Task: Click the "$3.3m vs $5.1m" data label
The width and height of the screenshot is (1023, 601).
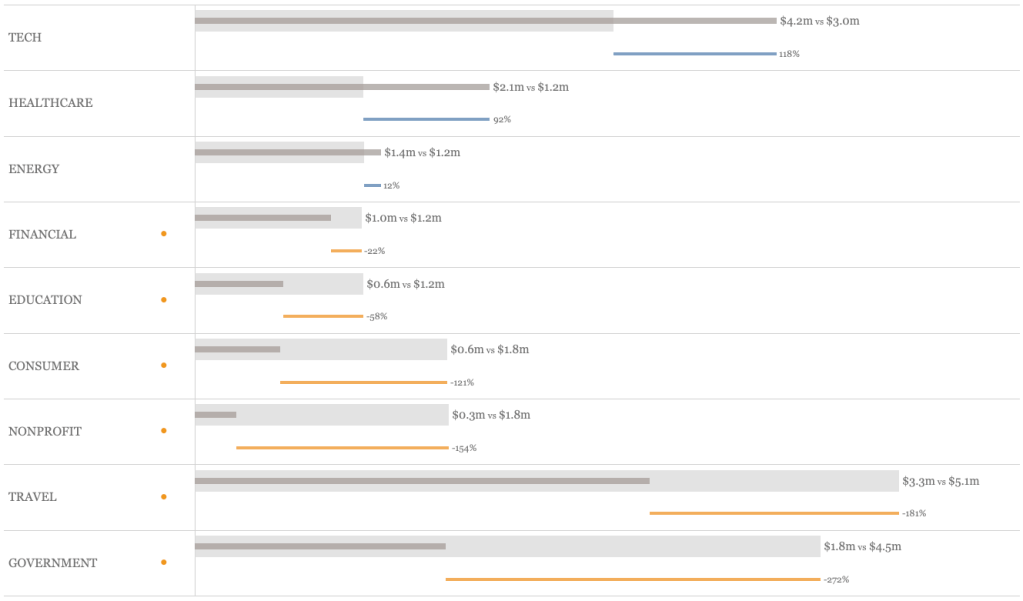Action: tap(940, 482)
